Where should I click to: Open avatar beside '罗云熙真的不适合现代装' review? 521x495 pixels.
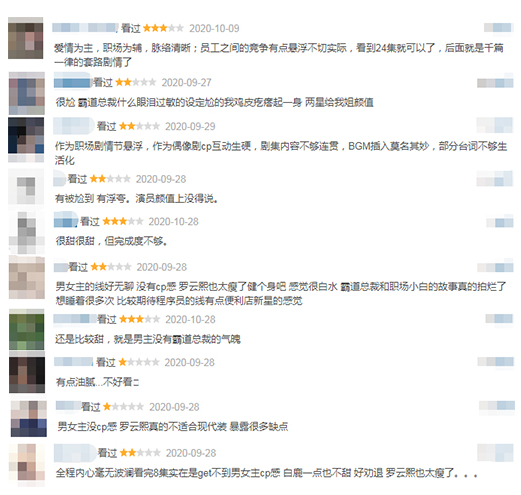pyautogui.click(x=29, y=418)
